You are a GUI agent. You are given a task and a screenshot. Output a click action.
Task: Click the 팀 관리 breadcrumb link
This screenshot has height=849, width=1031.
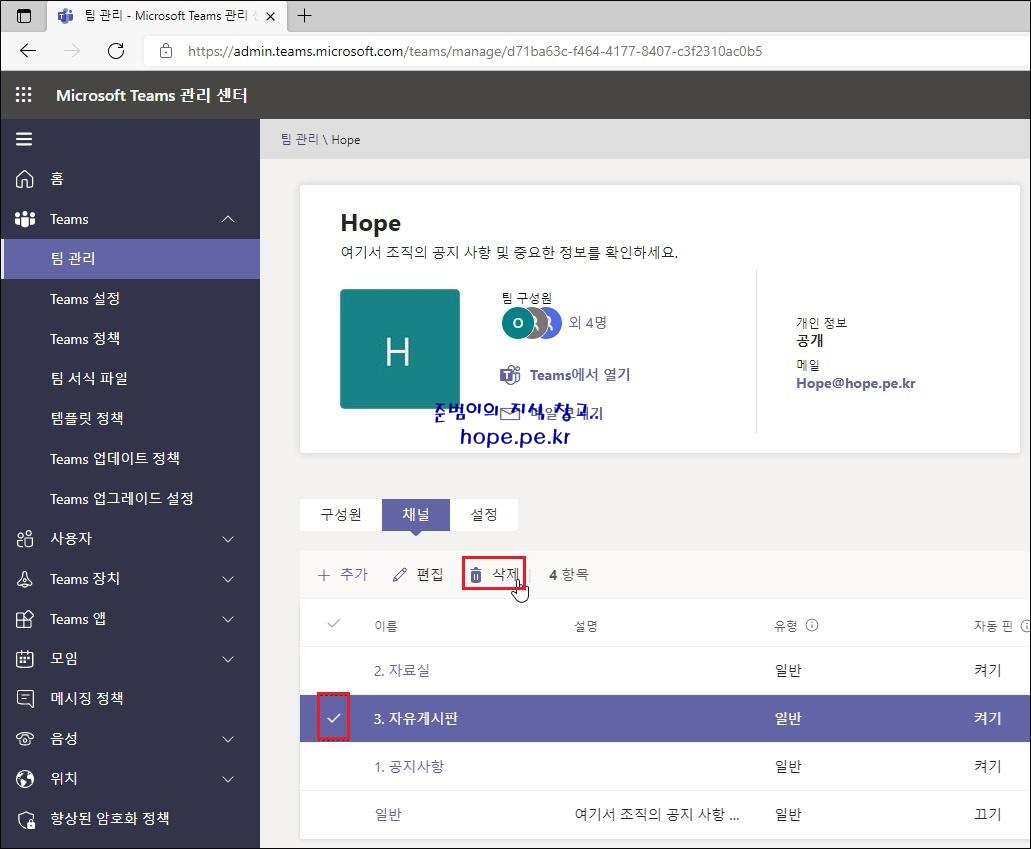tap(299, 139)
